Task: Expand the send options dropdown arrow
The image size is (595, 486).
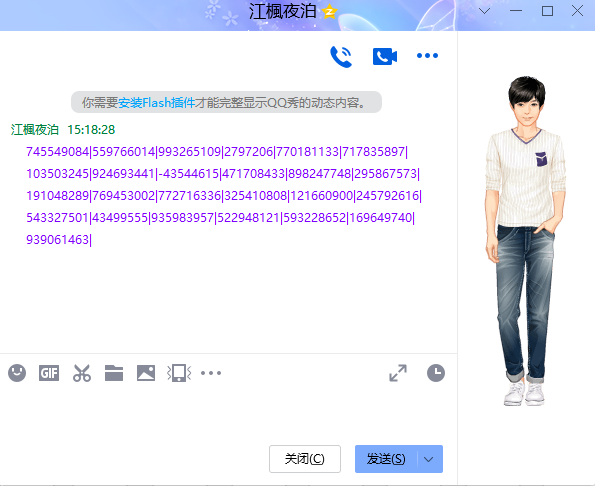Action: [429, 459]
